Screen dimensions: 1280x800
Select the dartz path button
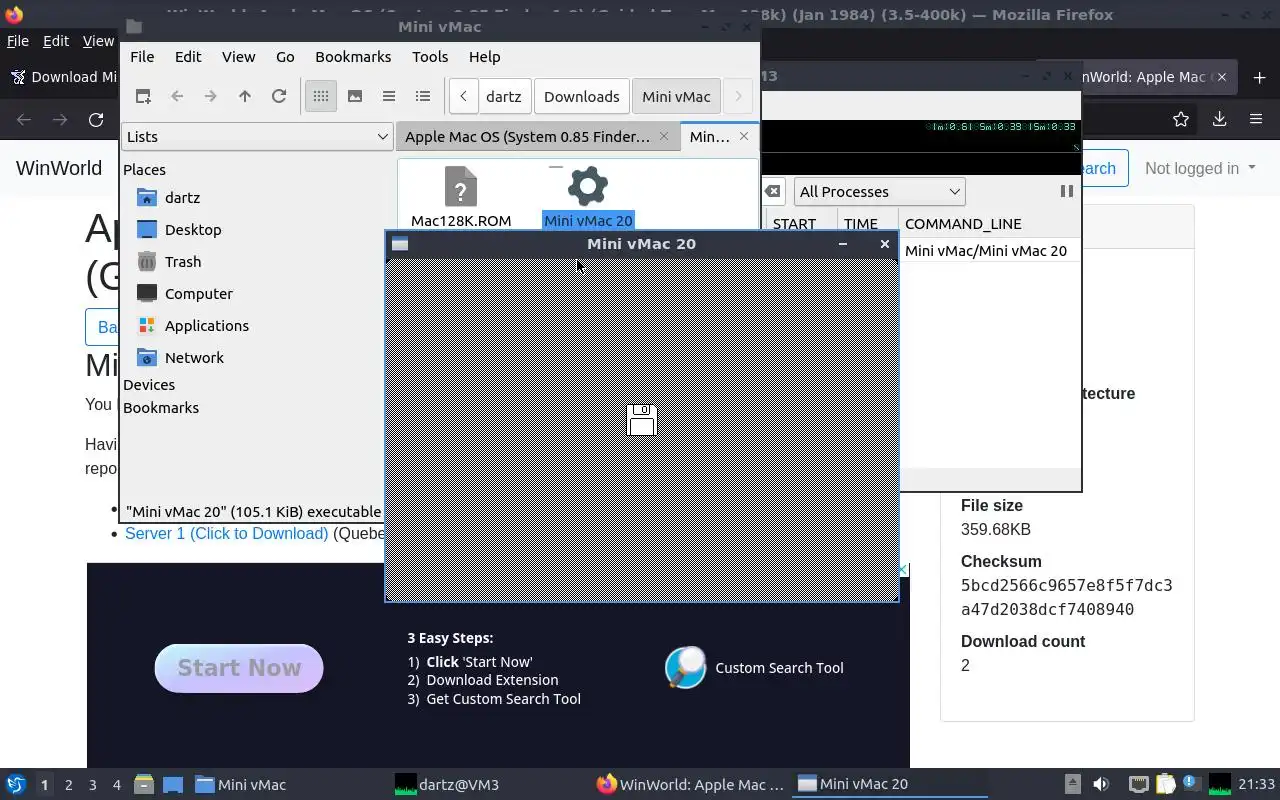pos(504,96)
